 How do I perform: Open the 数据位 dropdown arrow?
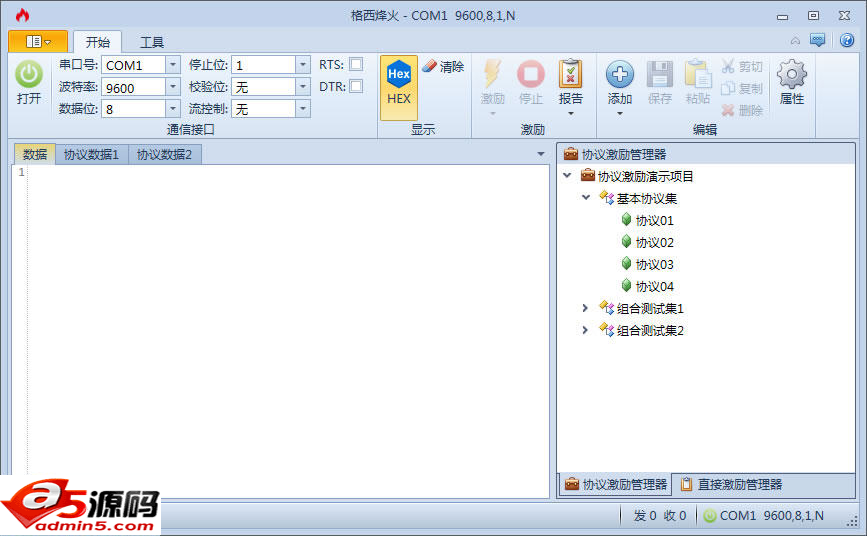tap(173, 108)
